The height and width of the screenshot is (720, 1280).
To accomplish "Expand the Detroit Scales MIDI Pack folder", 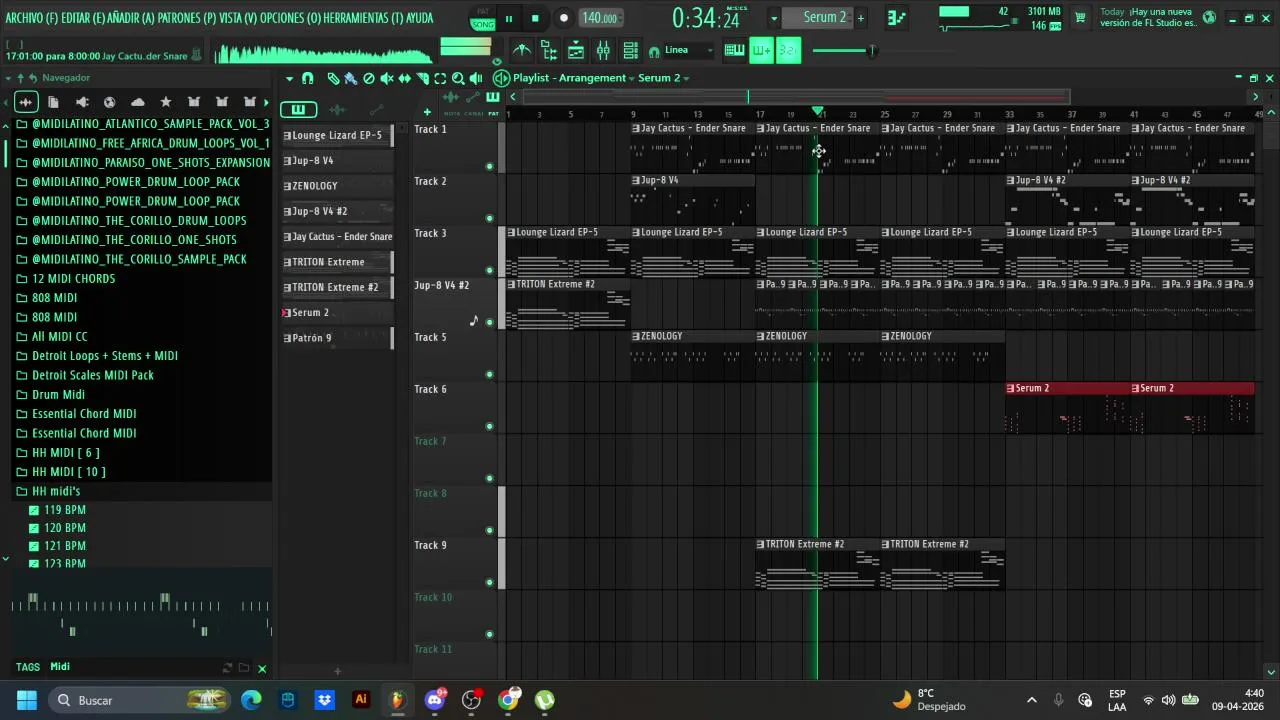I will 93,375.
